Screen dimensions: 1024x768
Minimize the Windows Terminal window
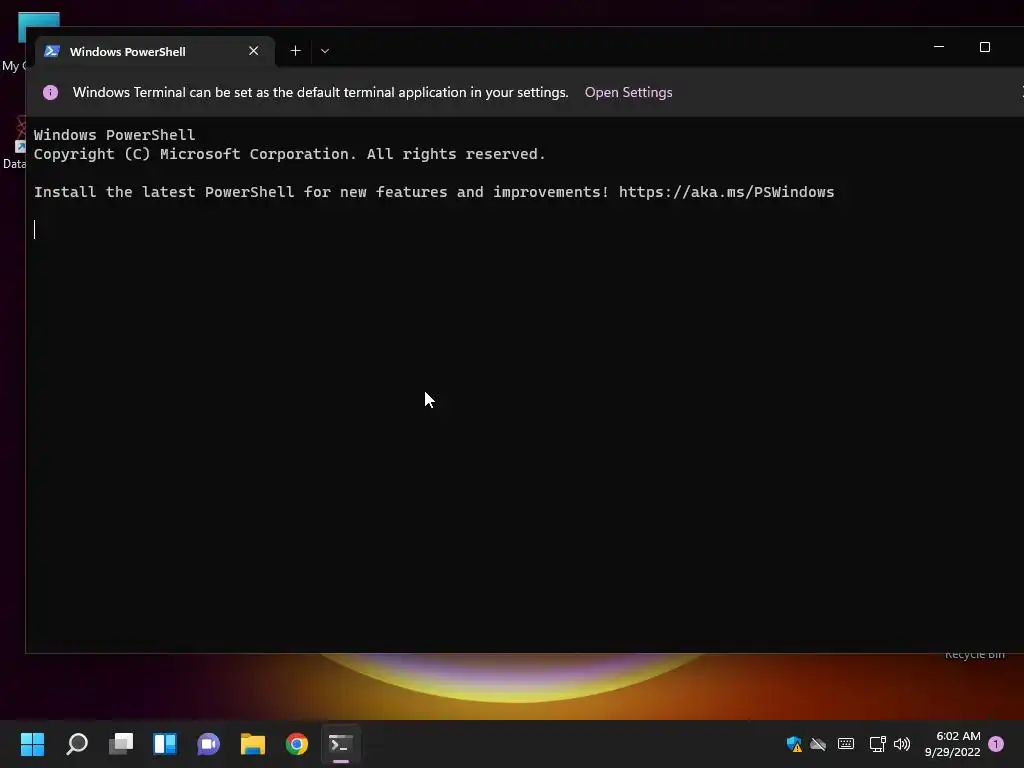pyautogui.click(x=939, y=47)
